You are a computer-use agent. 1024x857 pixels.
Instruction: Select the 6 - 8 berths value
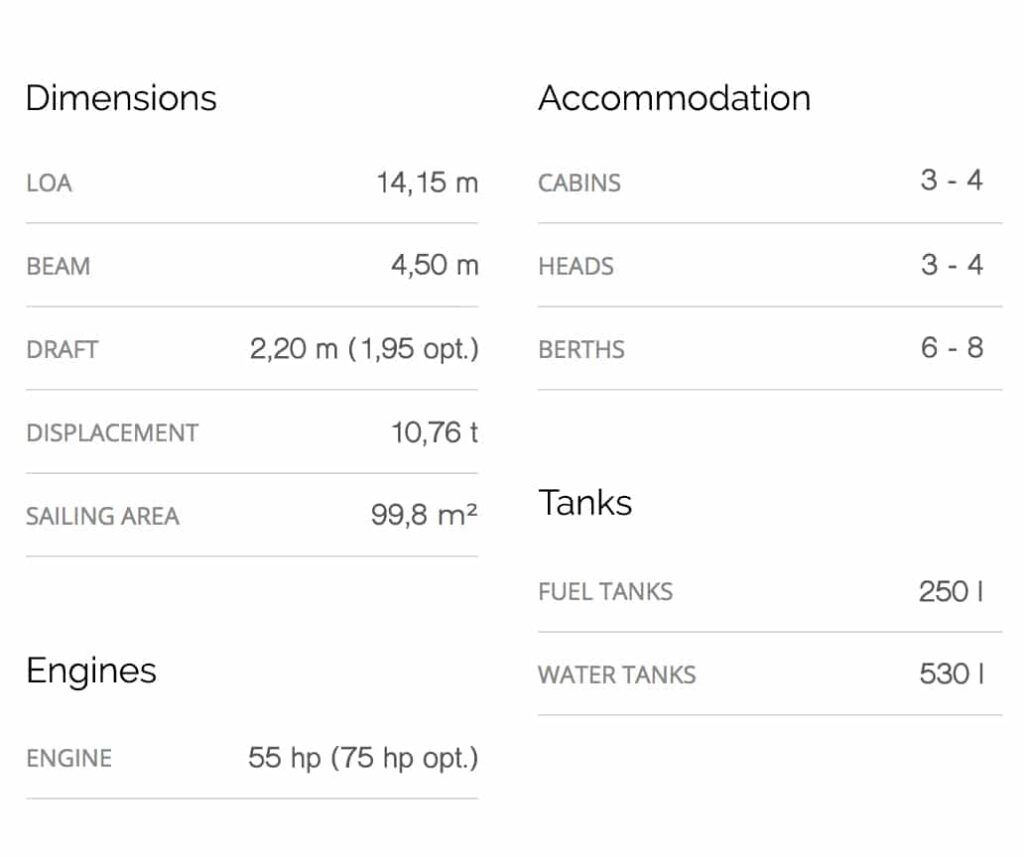point(952,348)
